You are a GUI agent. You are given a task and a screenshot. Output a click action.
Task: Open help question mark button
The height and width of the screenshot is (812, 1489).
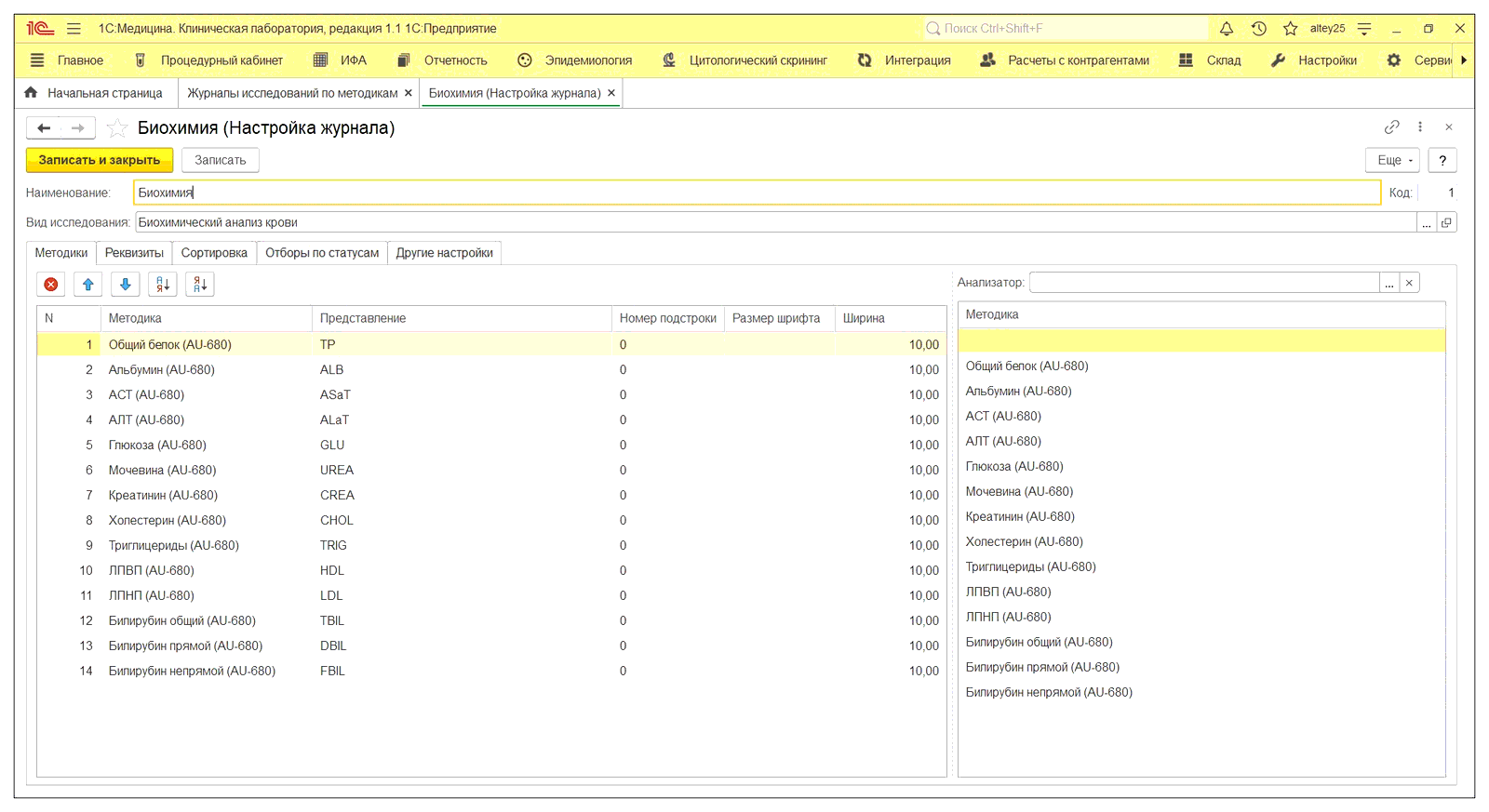(x=1442, y=160)
